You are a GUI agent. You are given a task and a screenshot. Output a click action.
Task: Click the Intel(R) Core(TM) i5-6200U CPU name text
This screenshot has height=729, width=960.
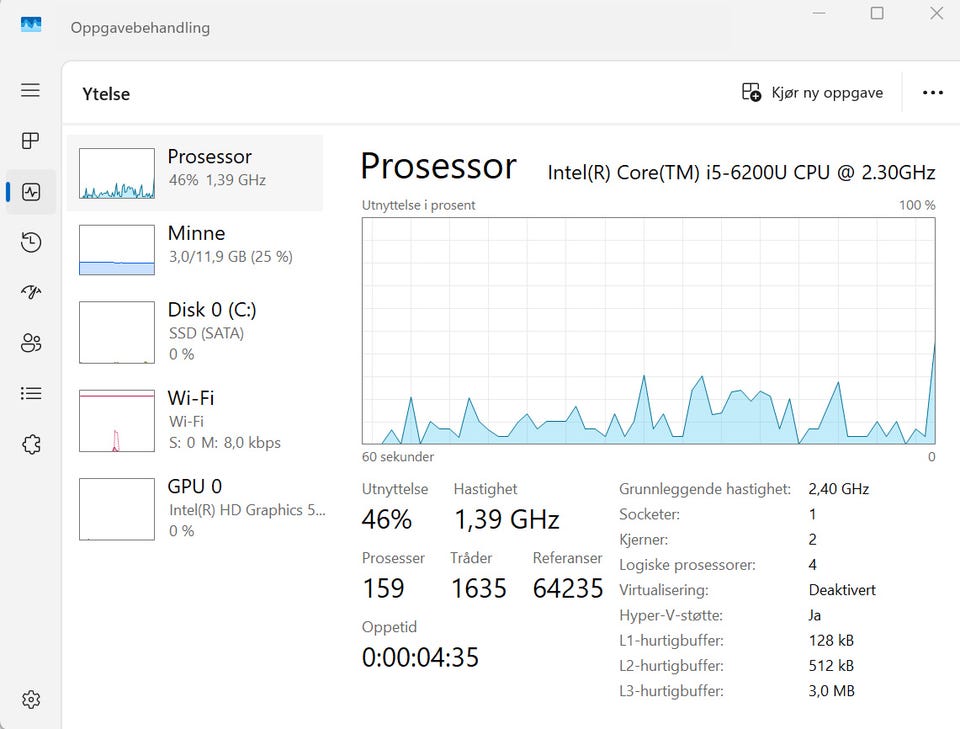click(741, 173)
